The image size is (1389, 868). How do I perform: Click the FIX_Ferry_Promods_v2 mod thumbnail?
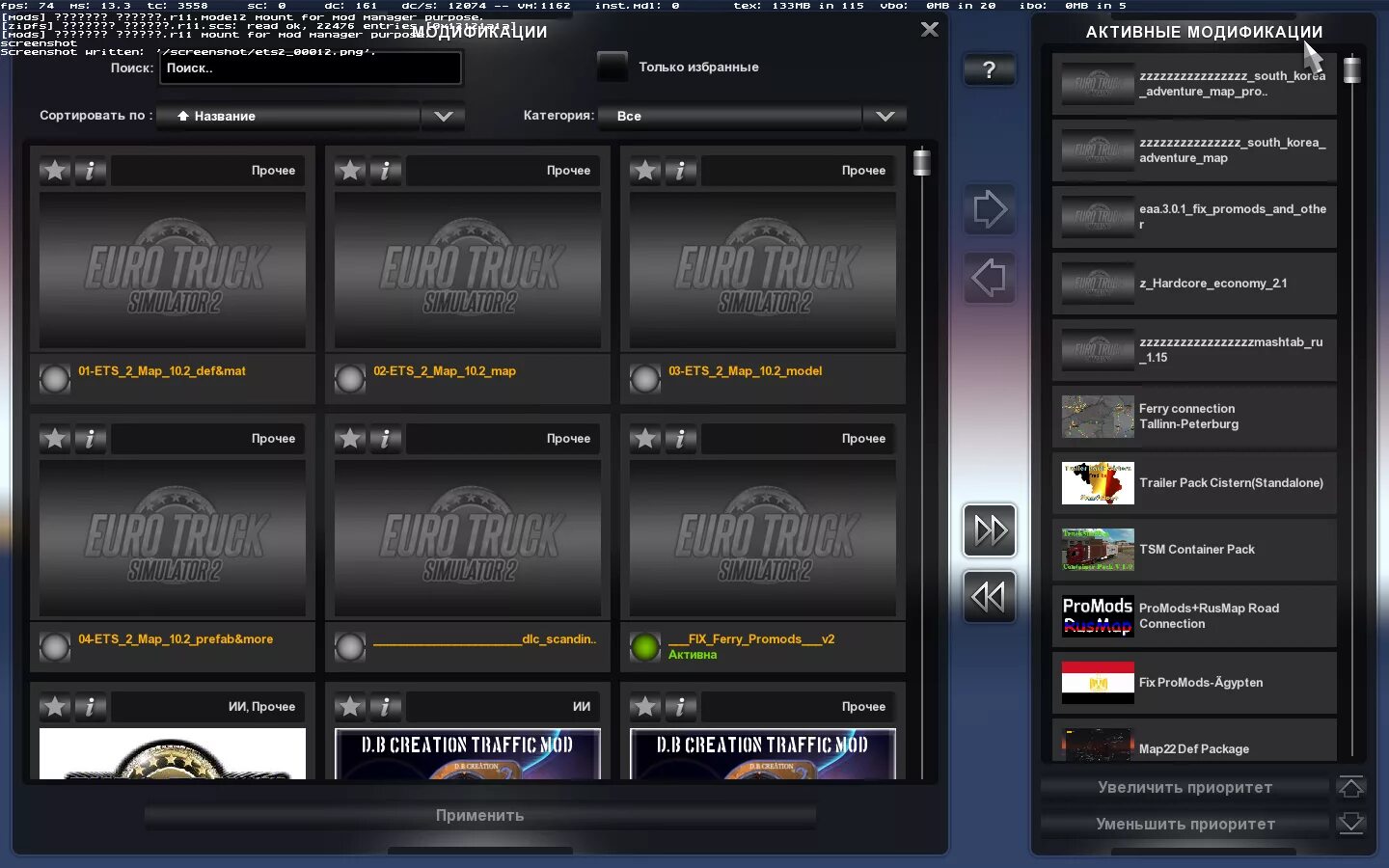click(763, 538)
